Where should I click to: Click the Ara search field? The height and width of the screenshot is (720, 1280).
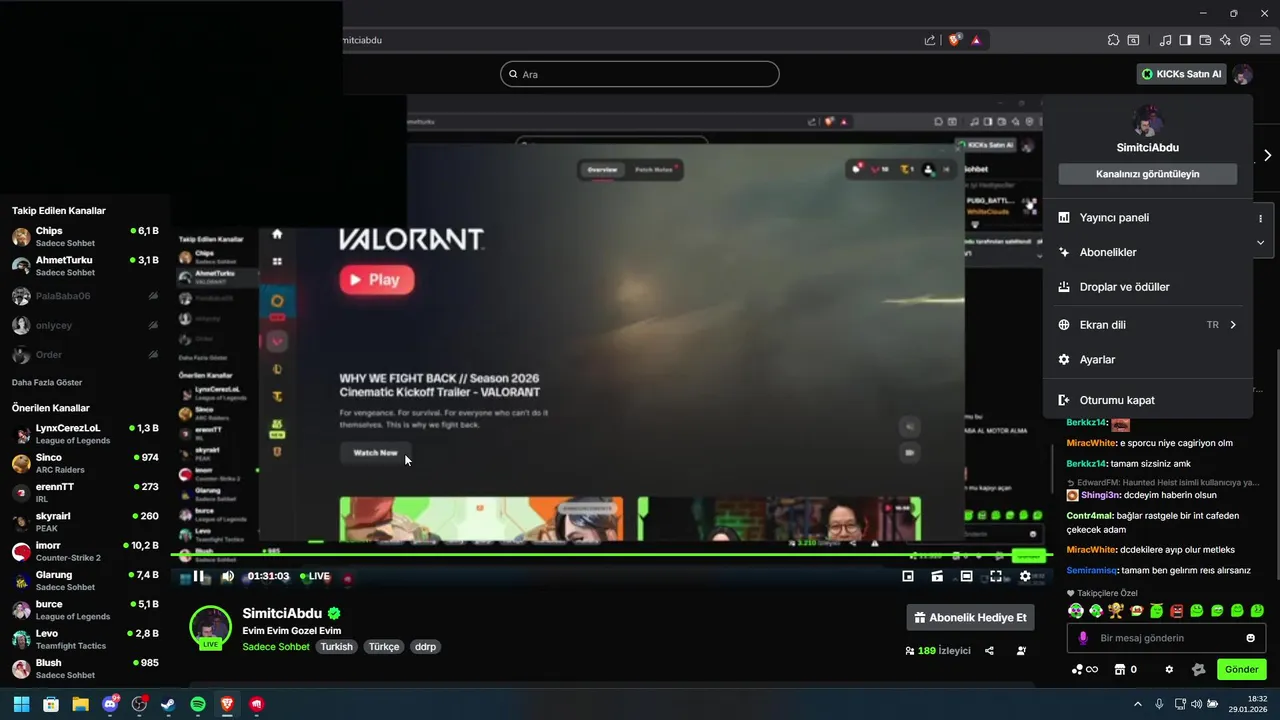point(639,74)
